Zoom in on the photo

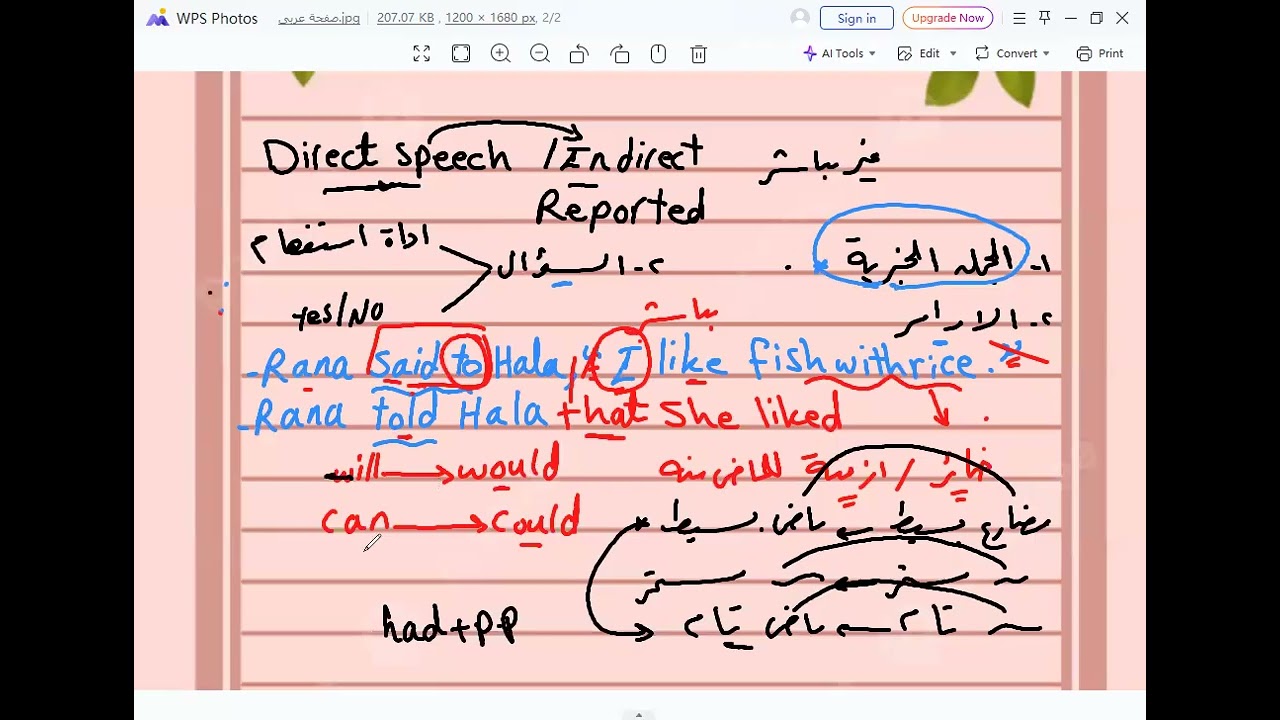(x=500, y=54)
